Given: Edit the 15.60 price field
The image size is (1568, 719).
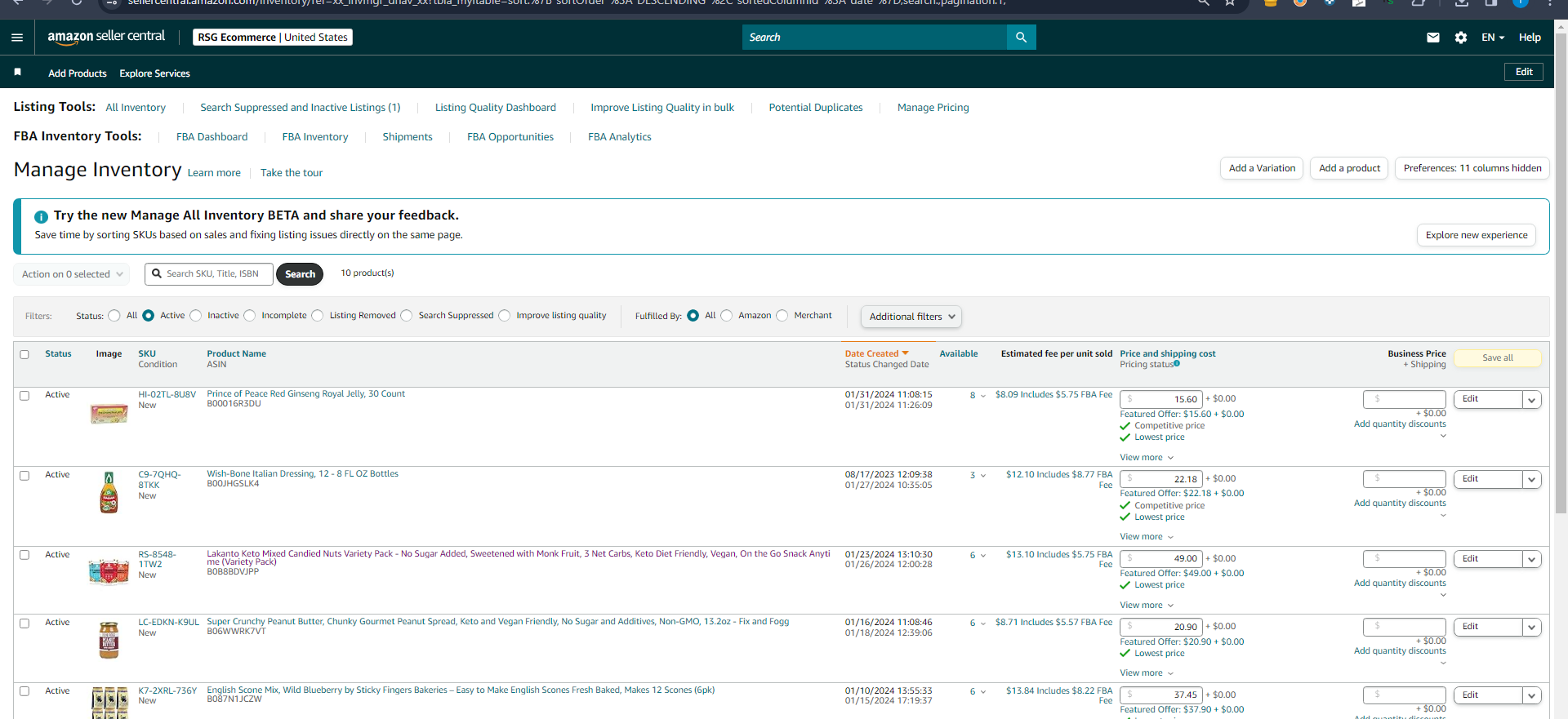Looking at the screenshot, I should [1161, 400].
